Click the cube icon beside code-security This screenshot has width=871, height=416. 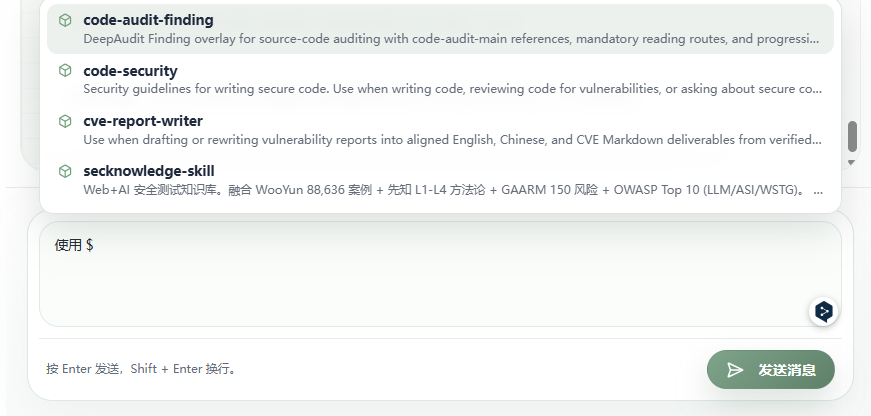(x=65, y=71)
